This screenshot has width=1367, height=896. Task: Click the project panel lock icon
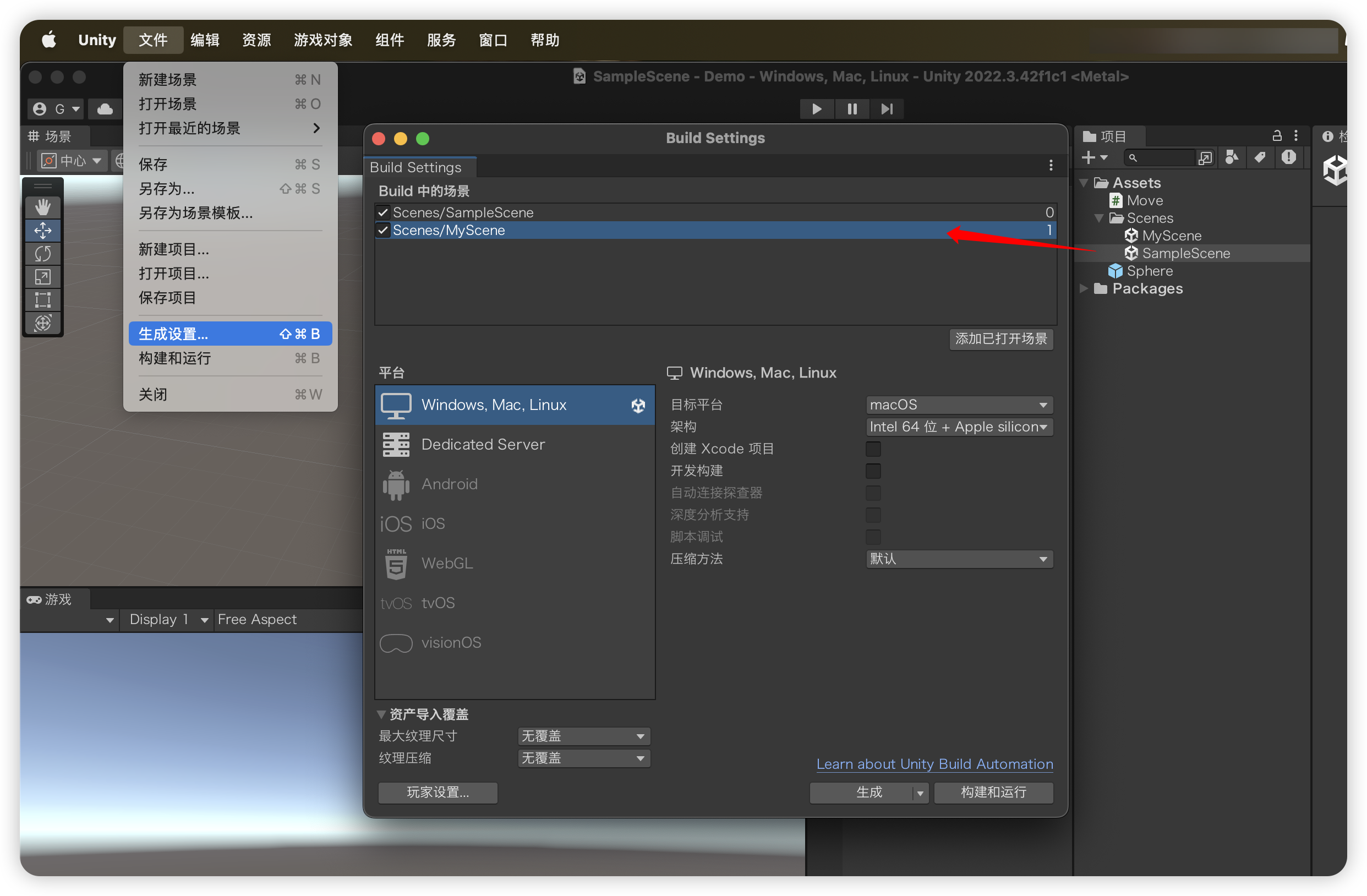(x=1276, y=135)
